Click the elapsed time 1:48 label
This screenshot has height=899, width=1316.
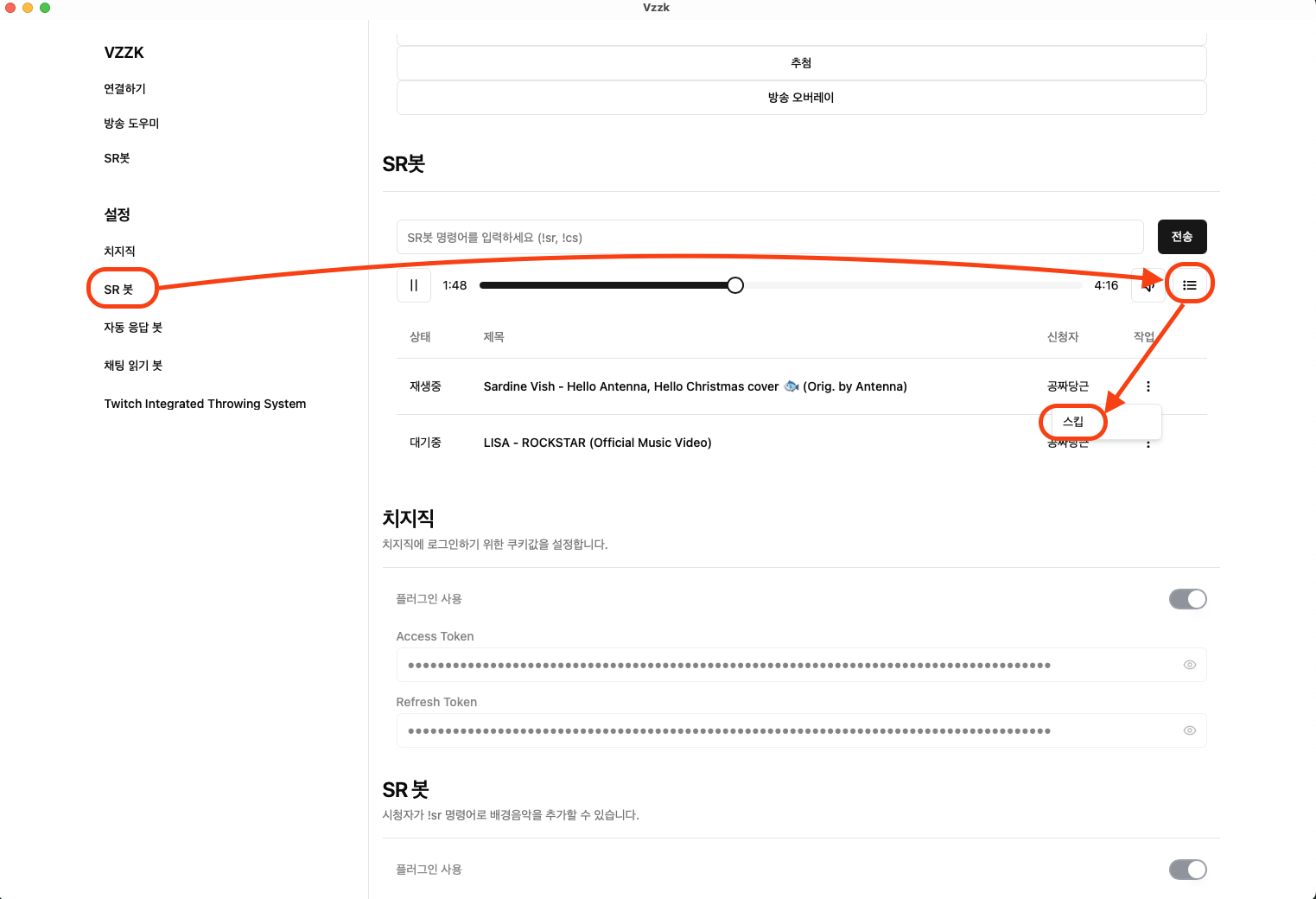click(x=455, y=285)
